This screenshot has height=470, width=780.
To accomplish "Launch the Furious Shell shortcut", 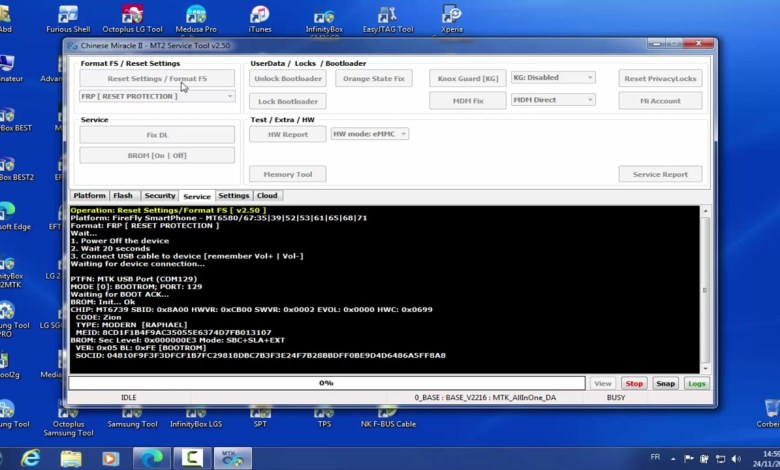I will [x=68, y=18].
